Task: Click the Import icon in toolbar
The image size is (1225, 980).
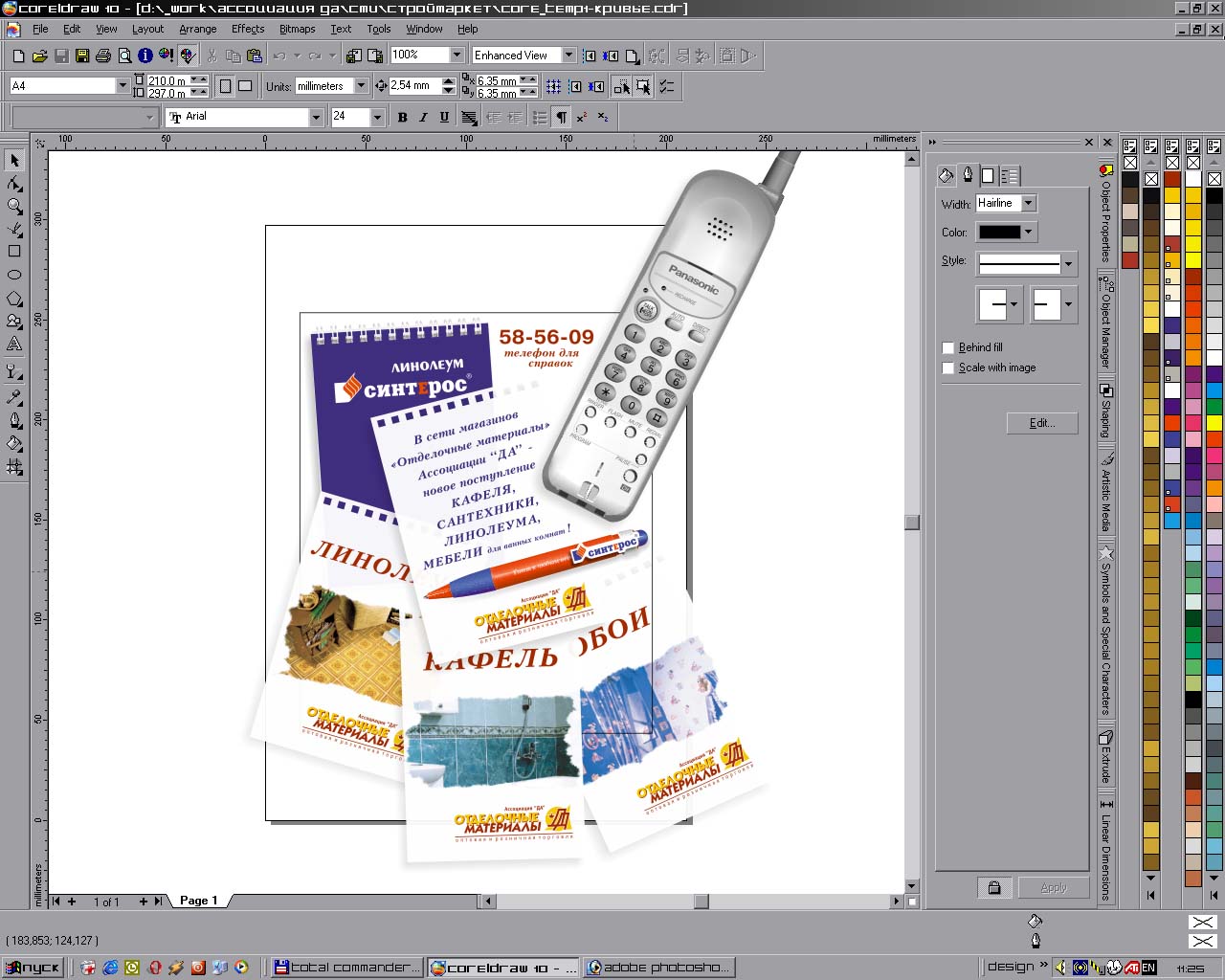Action: [355, 56]
